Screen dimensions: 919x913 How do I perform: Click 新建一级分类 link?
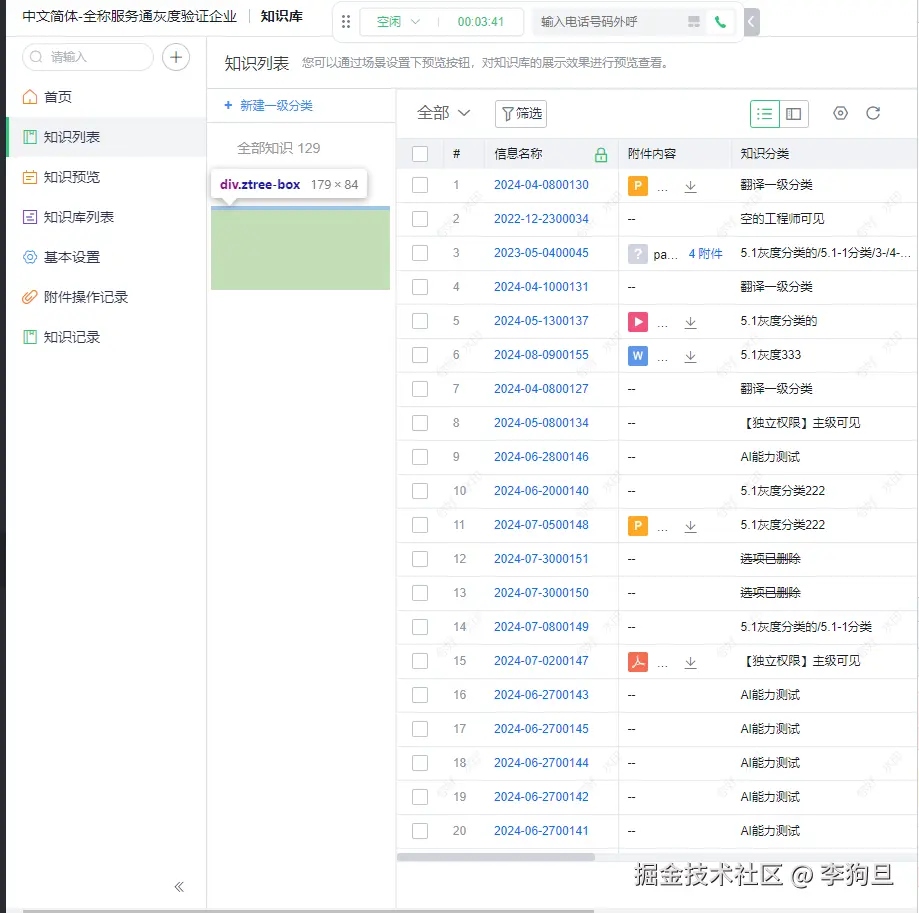[x=268, y=105]
